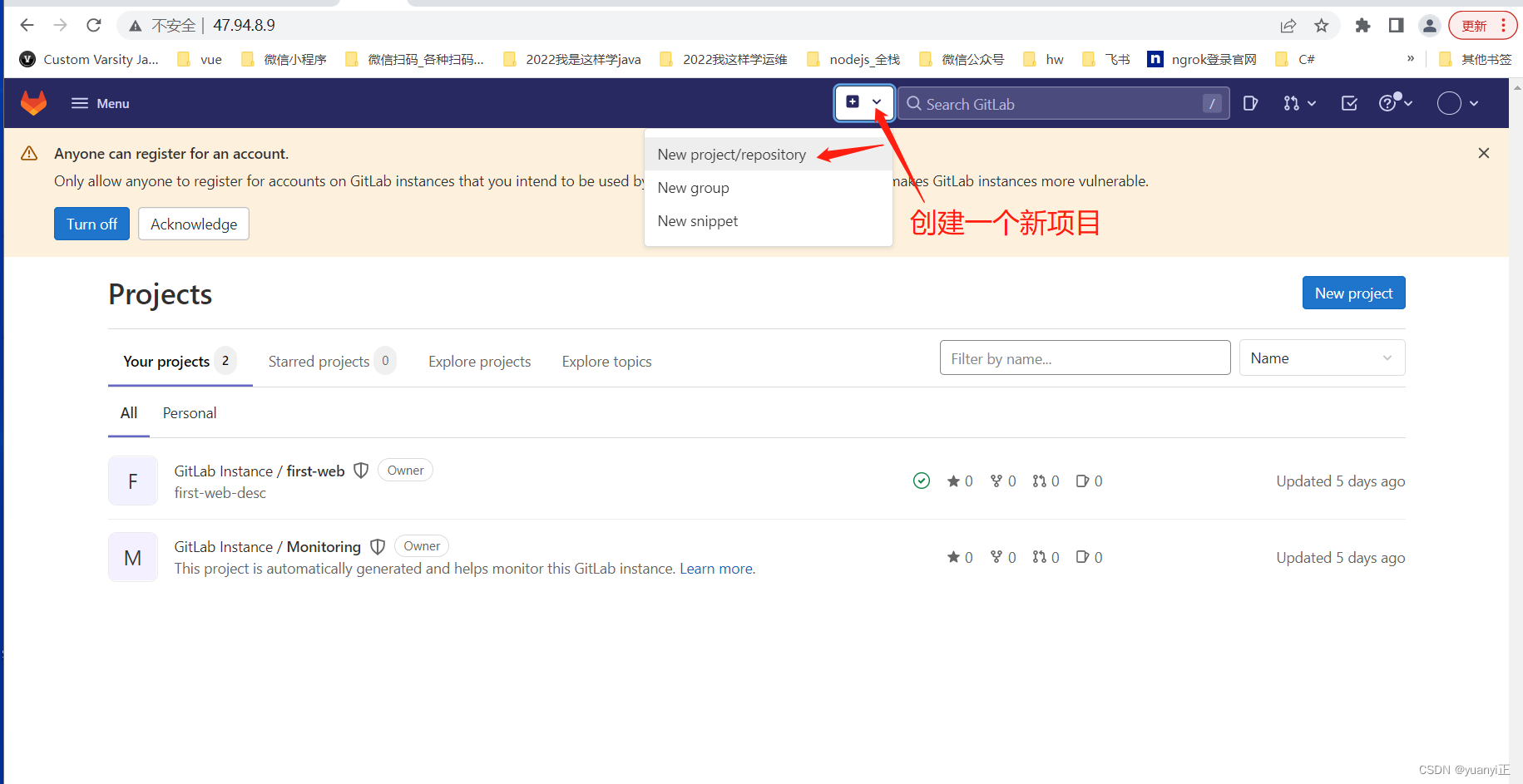The height and width of the screenshot is (784, 1523).
Task: Follow the Learn more link
Action: (716, 569)
